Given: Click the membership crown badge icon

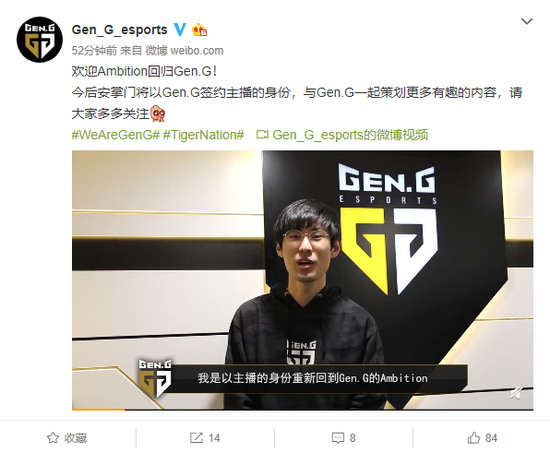Looking at the screenshot, I should [x=200, y=30].
